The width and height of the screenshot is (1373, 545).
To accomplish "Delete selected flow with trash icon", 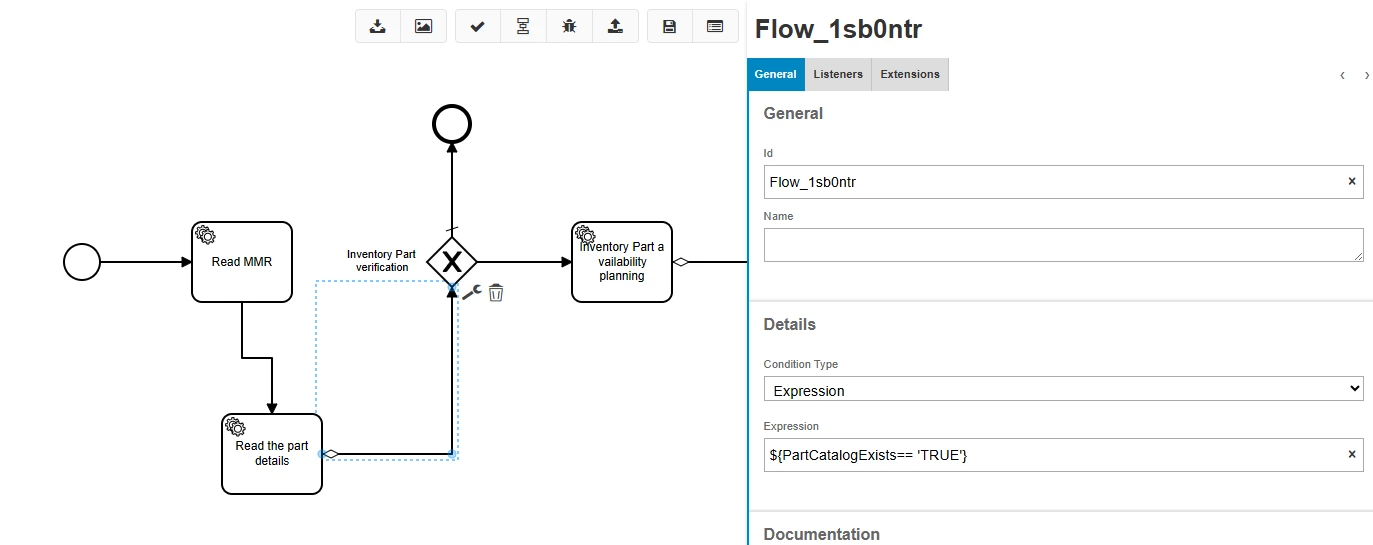I will click(x=496, y=293).
